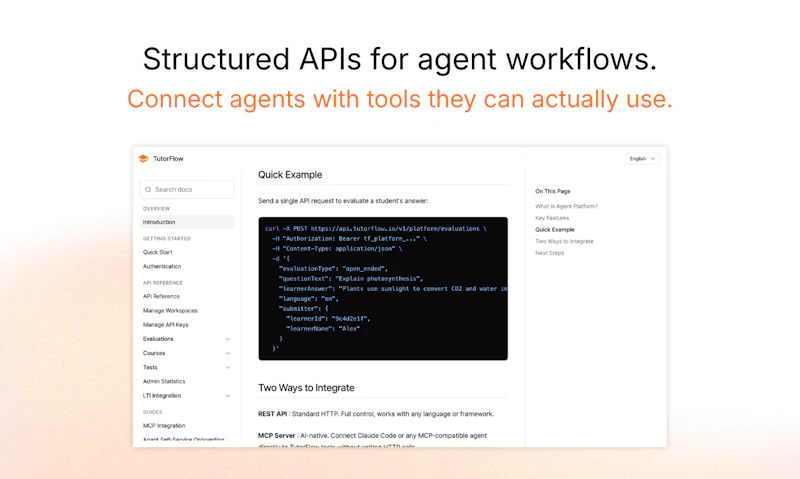Jump to Quick Example in page outline
Image resolution: width=800 pixels, height=479 pixels.
555,230
